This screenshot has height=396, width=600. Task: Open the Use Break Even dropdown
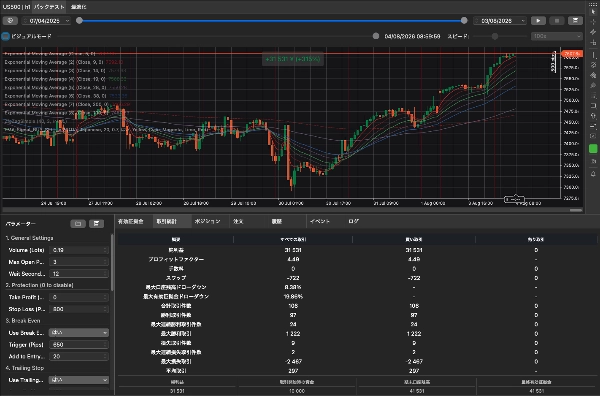pyautogui.click(x=79, y=332)
